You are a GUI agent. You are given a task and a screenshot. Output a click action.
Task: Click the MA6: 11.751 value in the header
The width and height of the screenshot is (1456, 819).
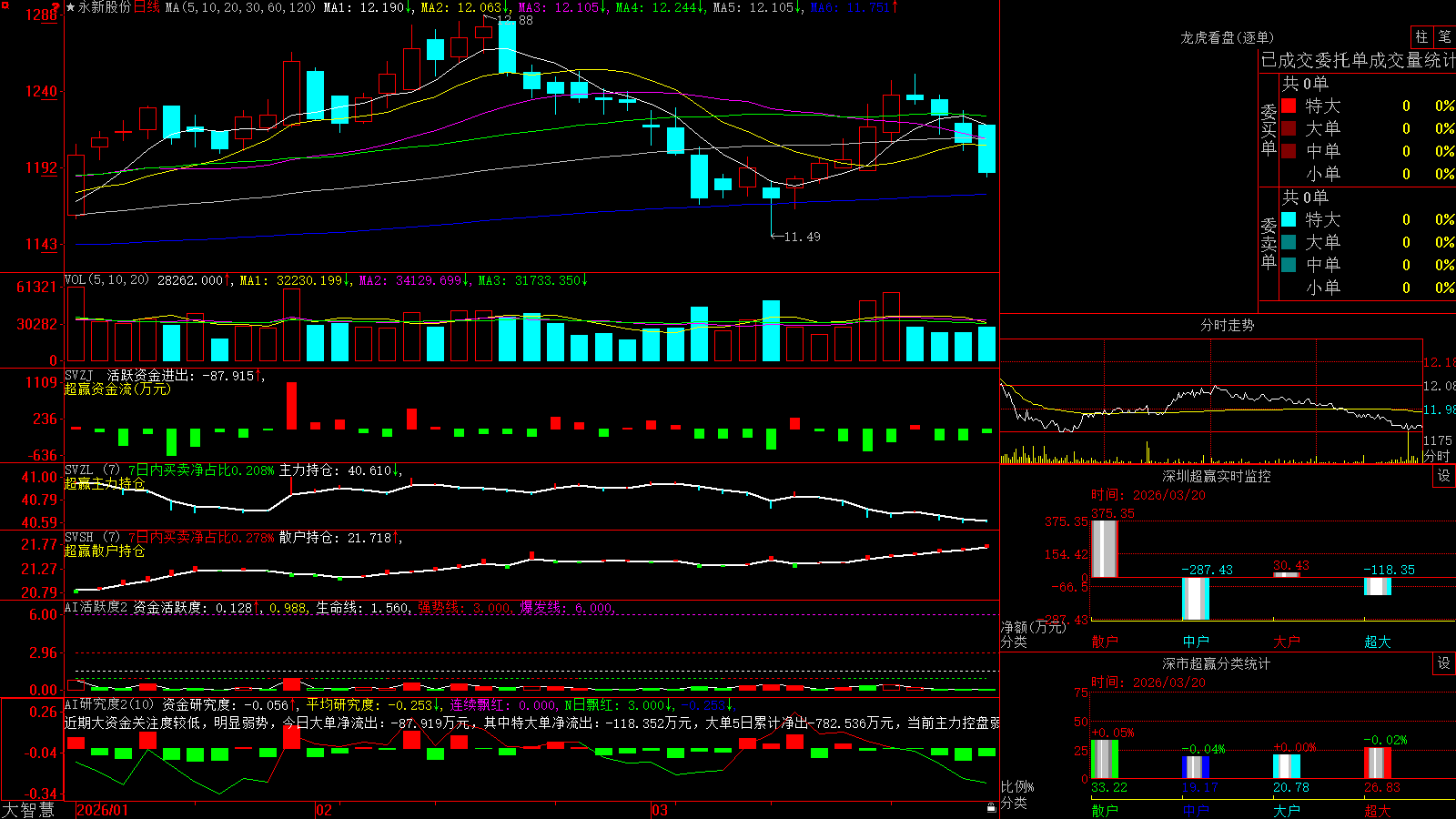pyautogui.click(x=854, y=7)
